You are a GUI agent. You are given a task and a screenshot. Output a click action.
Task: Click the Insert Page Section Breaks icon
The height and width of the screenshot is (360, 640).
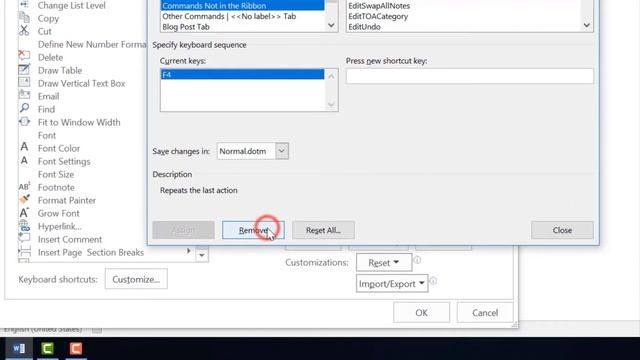point(24,252)
